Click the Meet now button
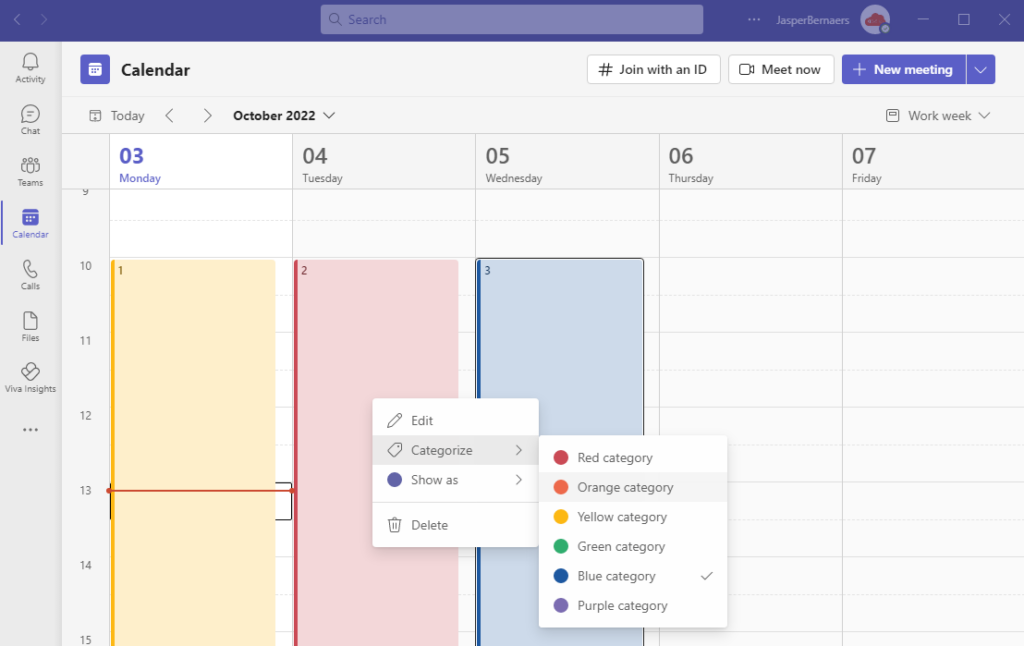Image resolution: width=1024 pixels, height=646 pixels. point(781,69)
